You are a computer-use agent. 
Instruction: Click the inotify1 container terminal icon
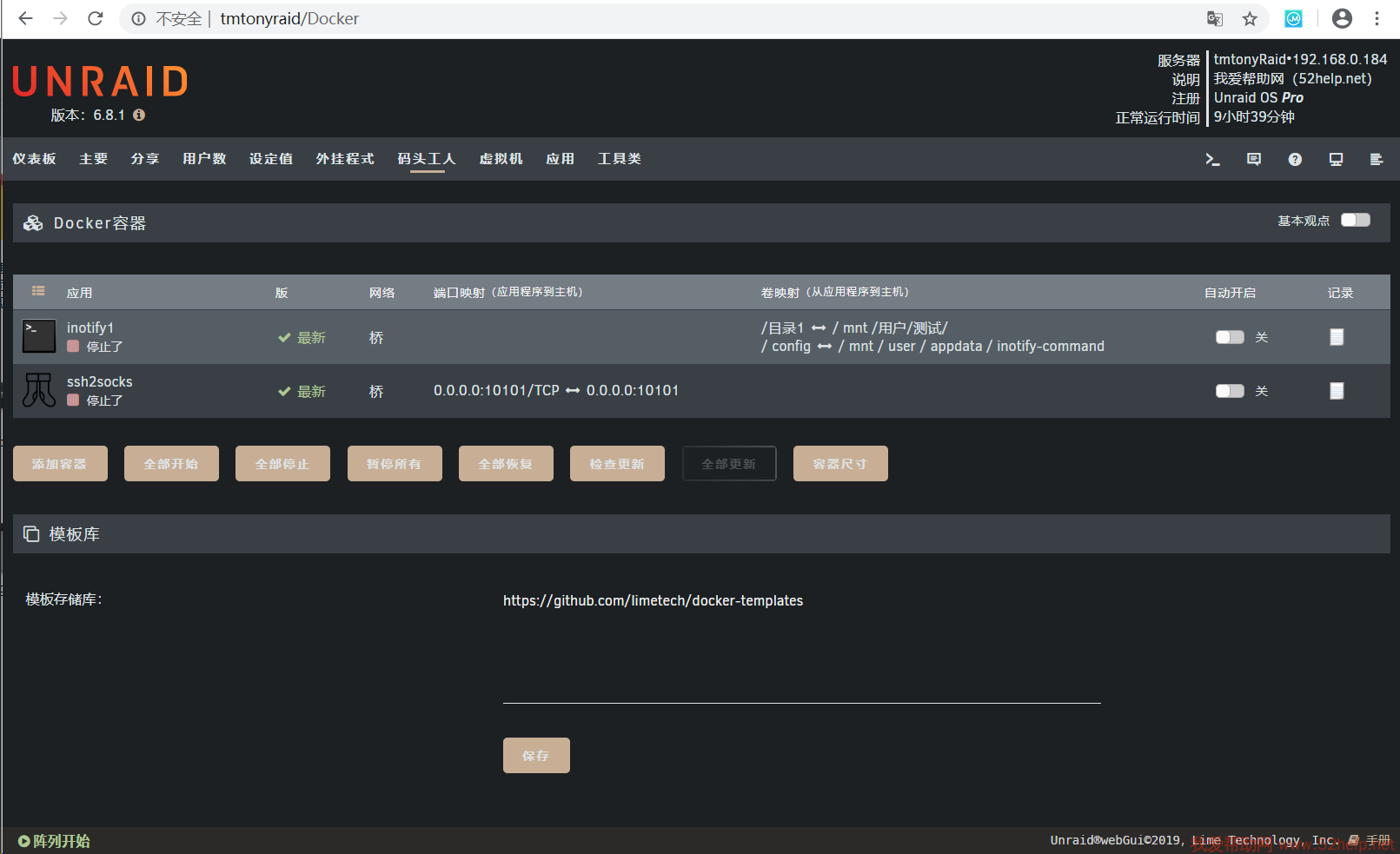[39, 336]
